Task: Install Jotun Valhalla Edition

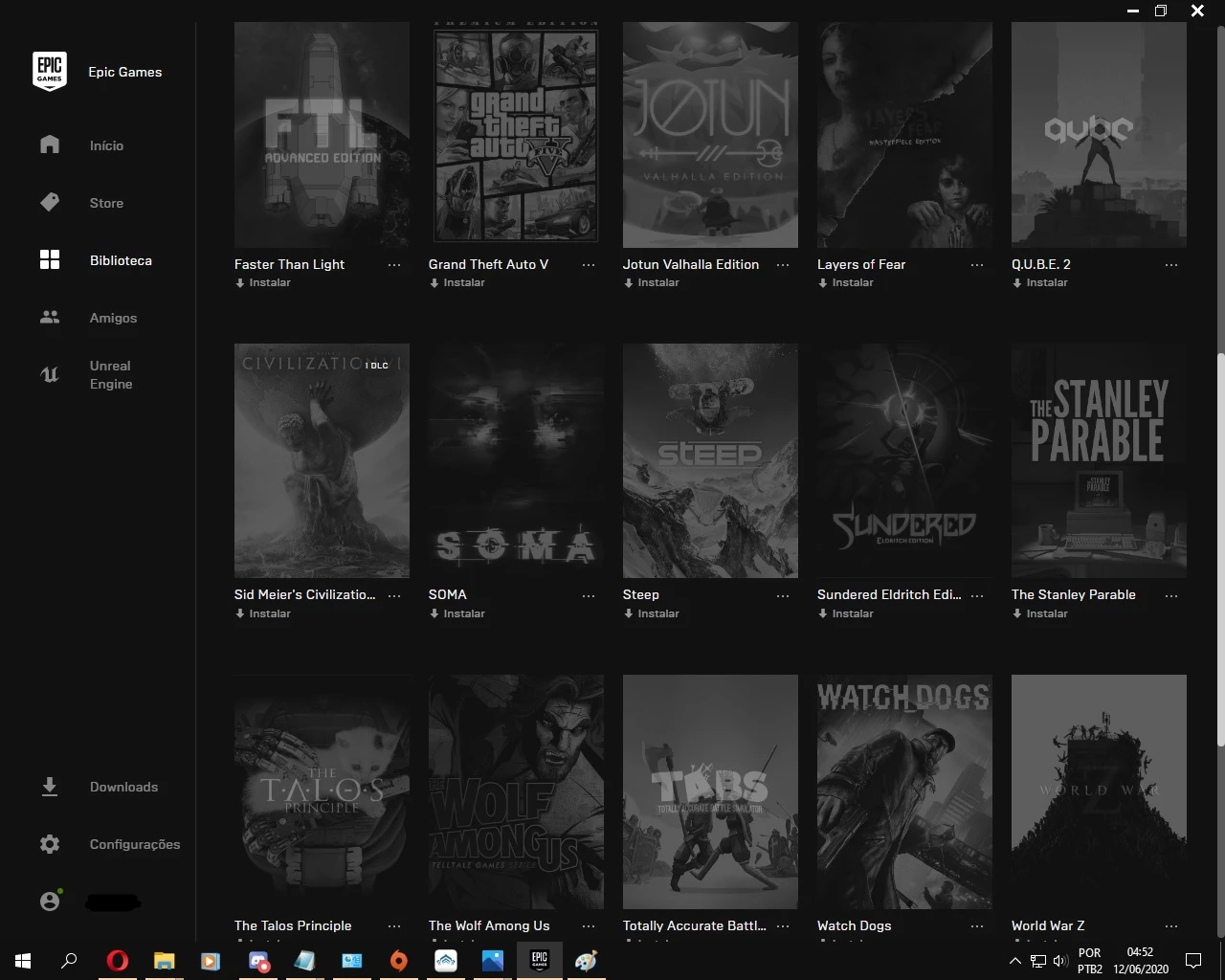Action: pyautogui.click(x=652, y=282)
